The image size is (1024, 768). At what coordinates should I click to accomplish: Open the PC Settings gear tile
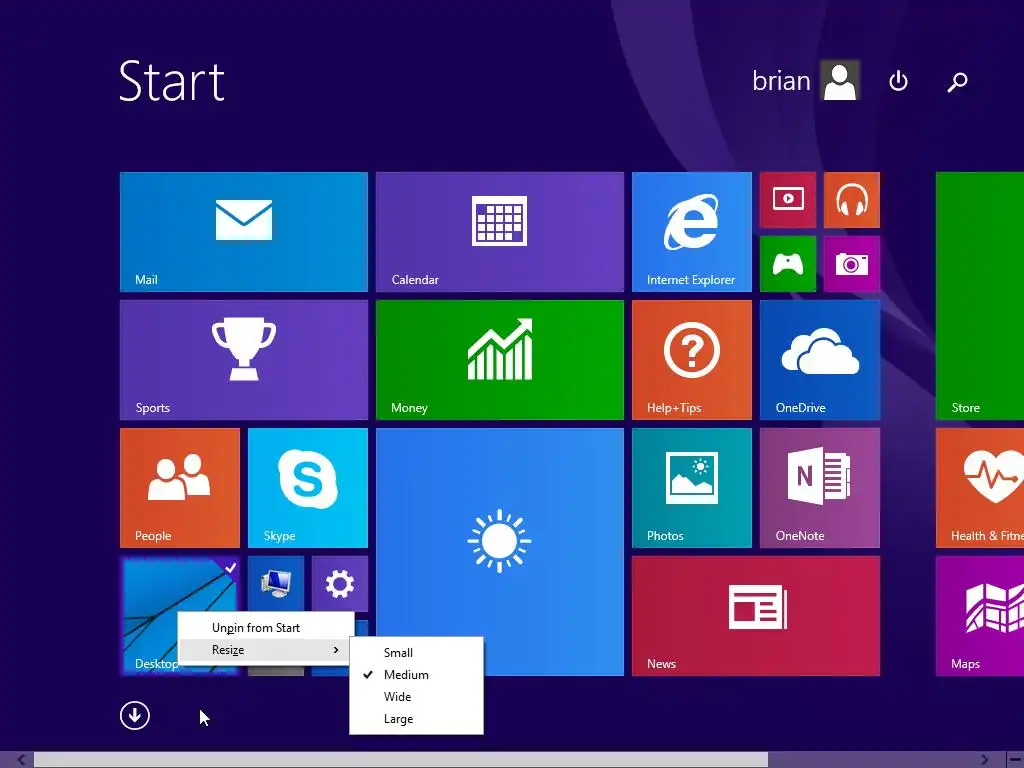click(340, 583)
